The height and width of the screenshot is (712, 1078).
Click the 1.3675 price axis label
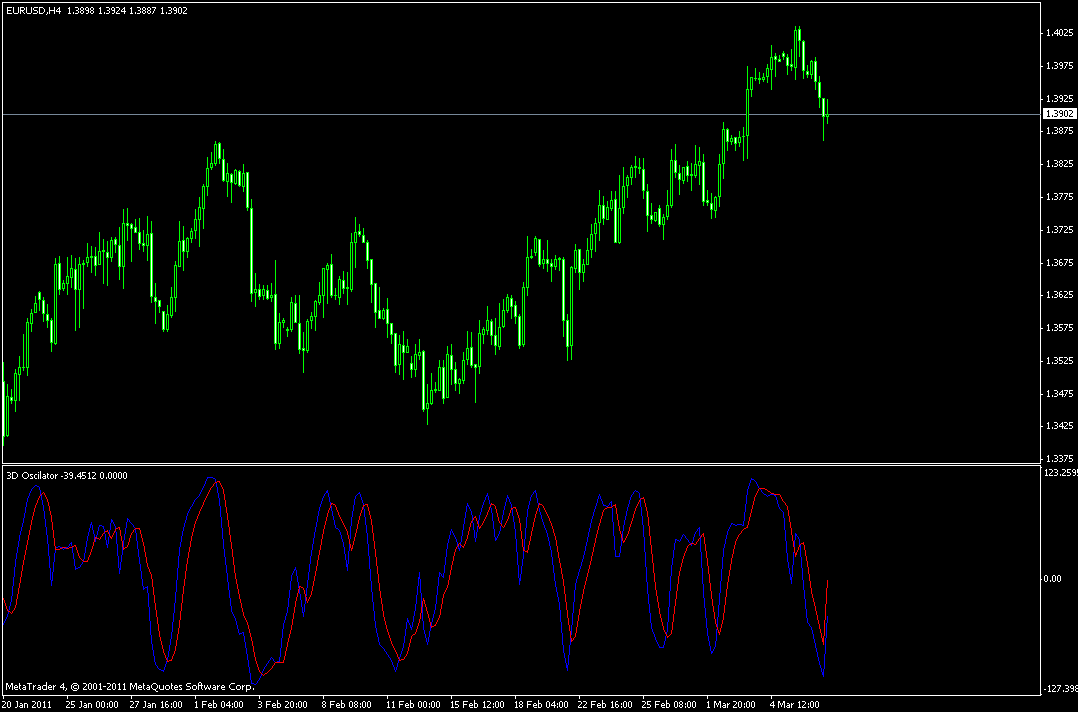click(1059, 262)
